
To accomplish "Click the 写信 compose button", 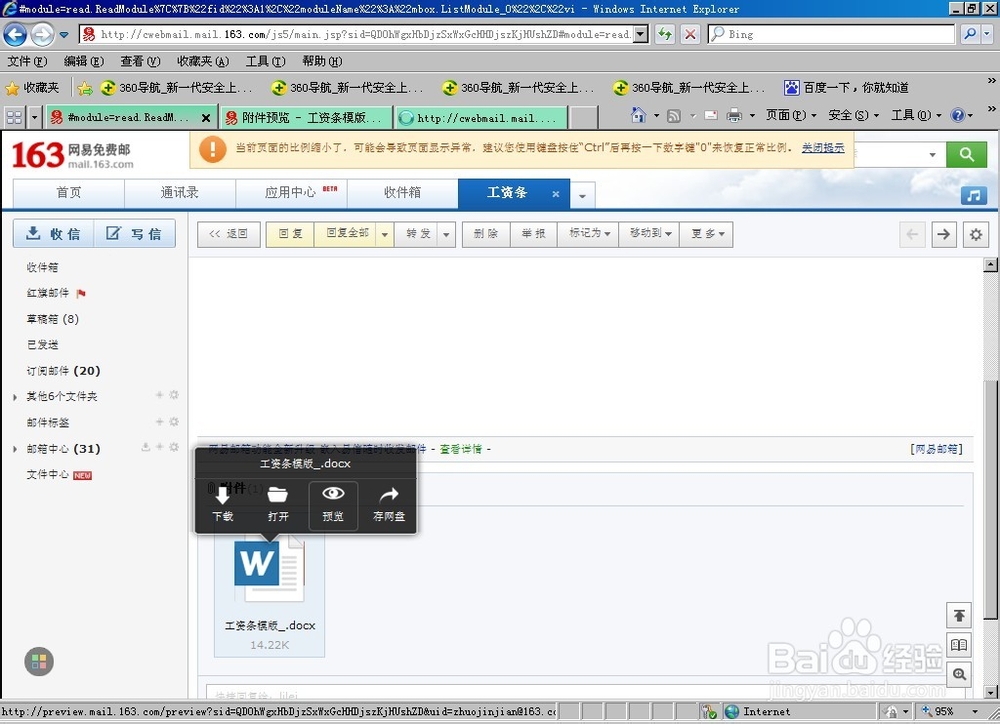I will coord(135,233).
